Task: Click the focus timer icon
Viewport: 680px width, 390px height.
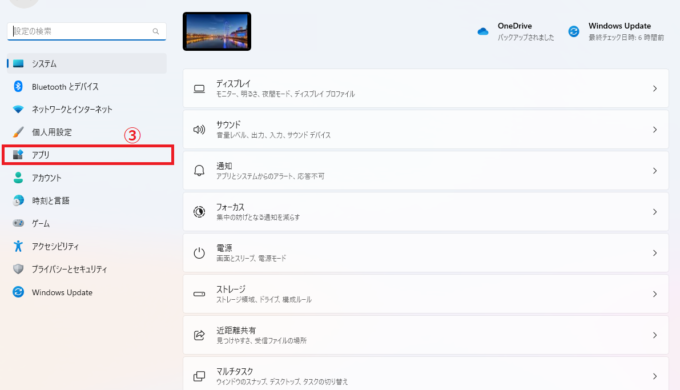Action: [199, 212]
